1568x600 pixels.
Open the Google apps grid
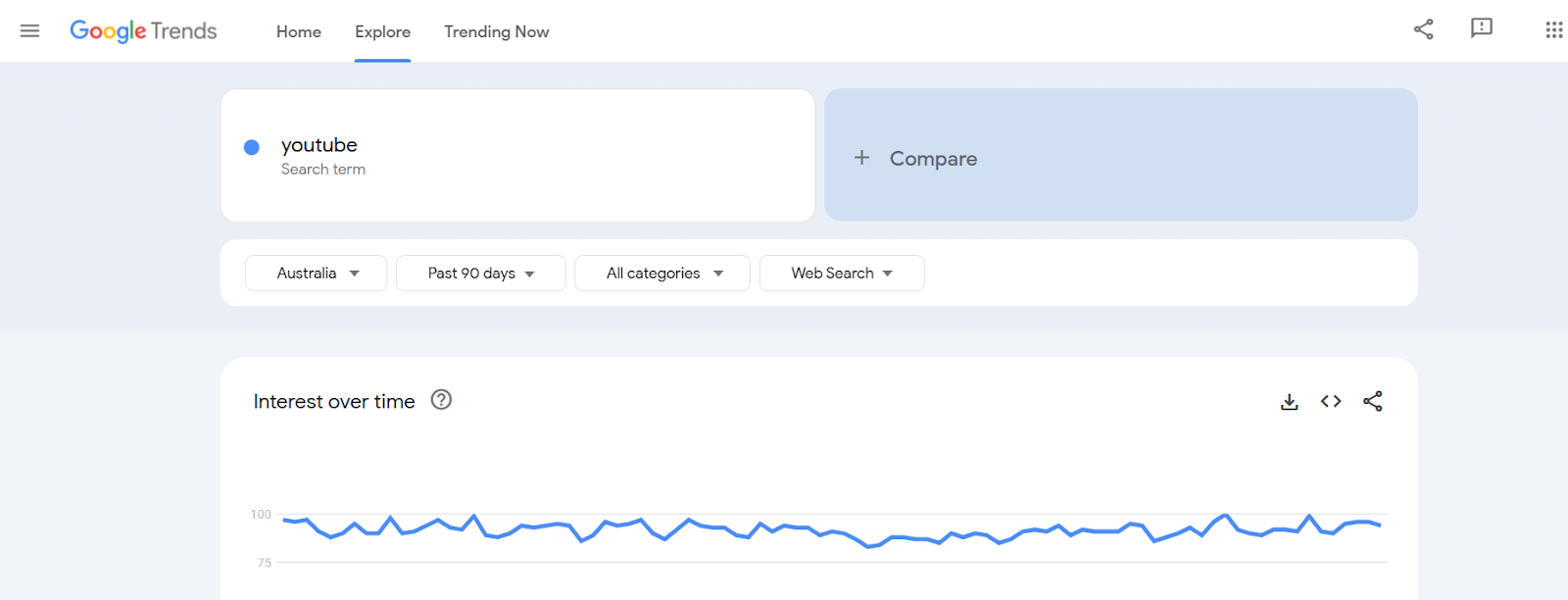tap(1554, 30)
